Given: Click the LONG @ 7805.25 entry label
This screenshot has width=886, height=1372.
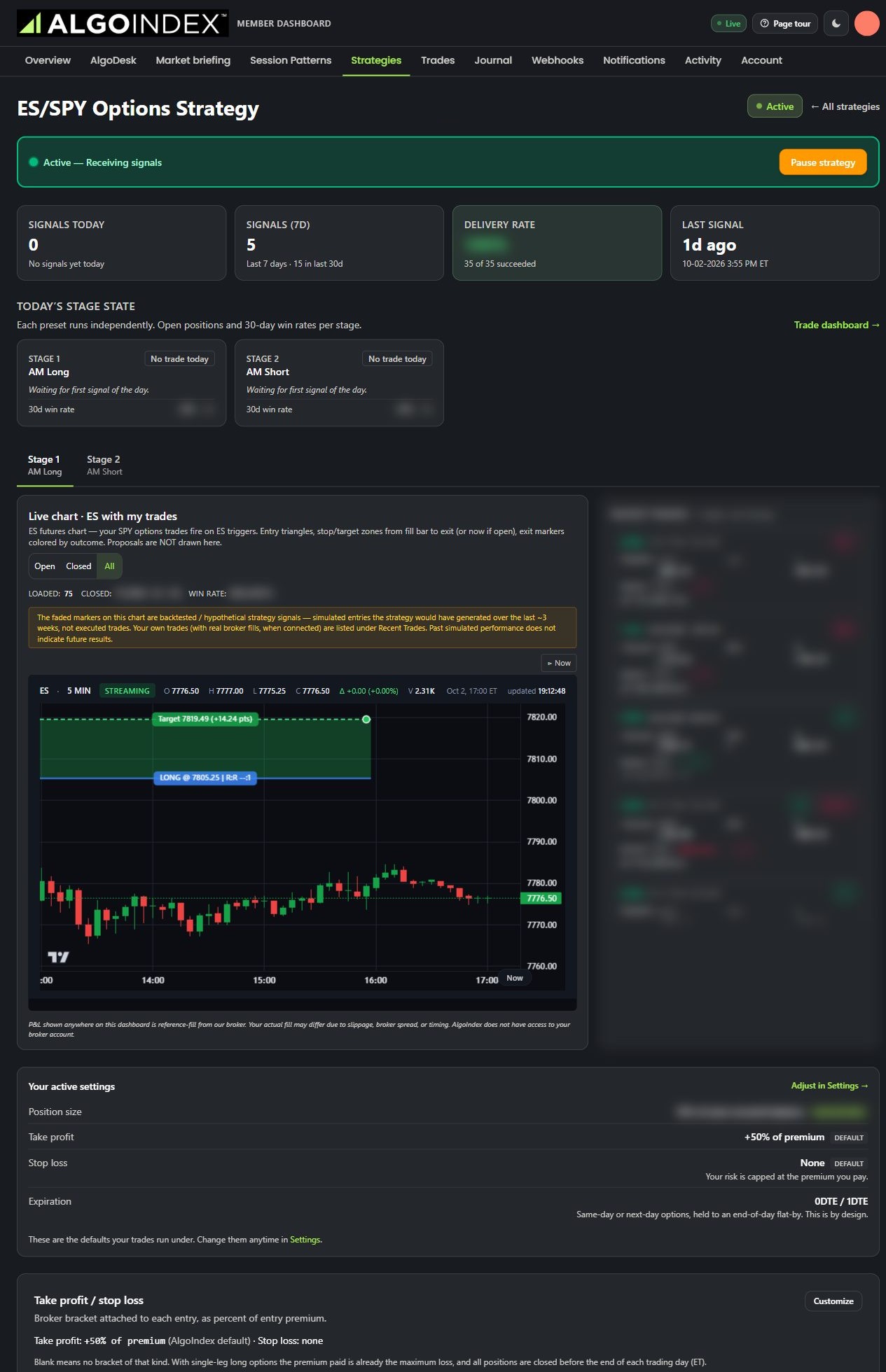Looking at the screenshot, I should tap(205, 778).
